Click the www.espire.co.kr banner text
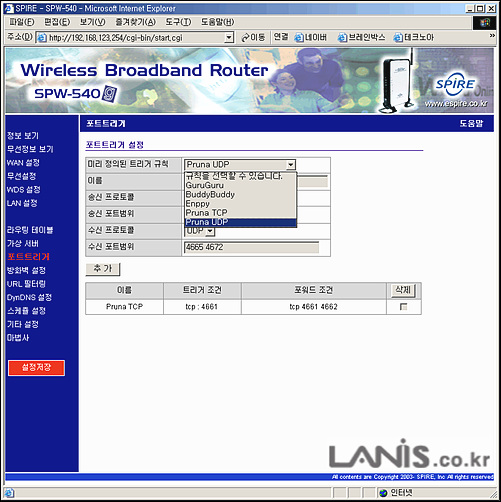The image size is (501, 502). [x=456, y=104]
